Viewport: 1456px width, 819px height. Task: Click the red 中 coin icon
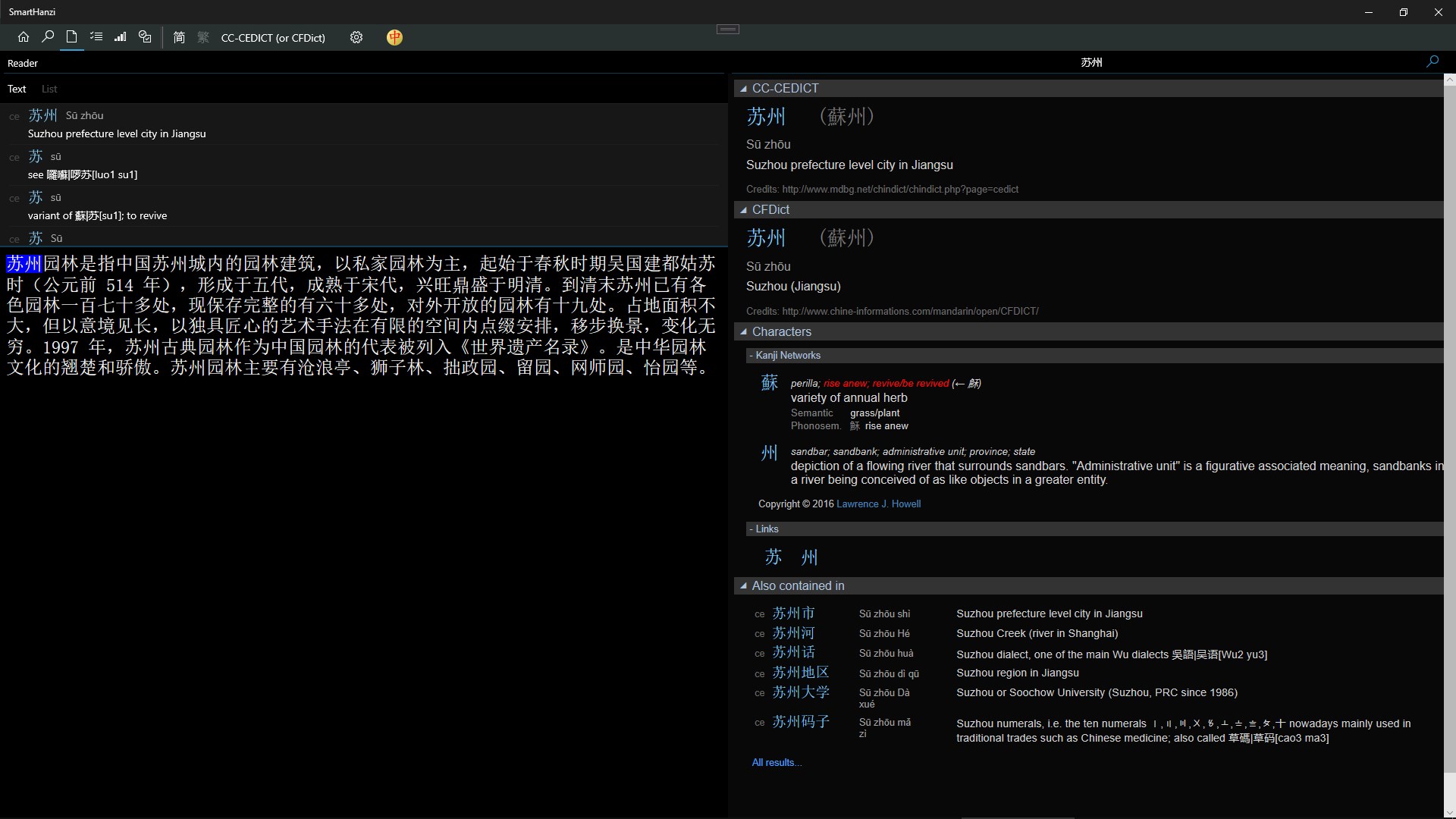[394, 37]
